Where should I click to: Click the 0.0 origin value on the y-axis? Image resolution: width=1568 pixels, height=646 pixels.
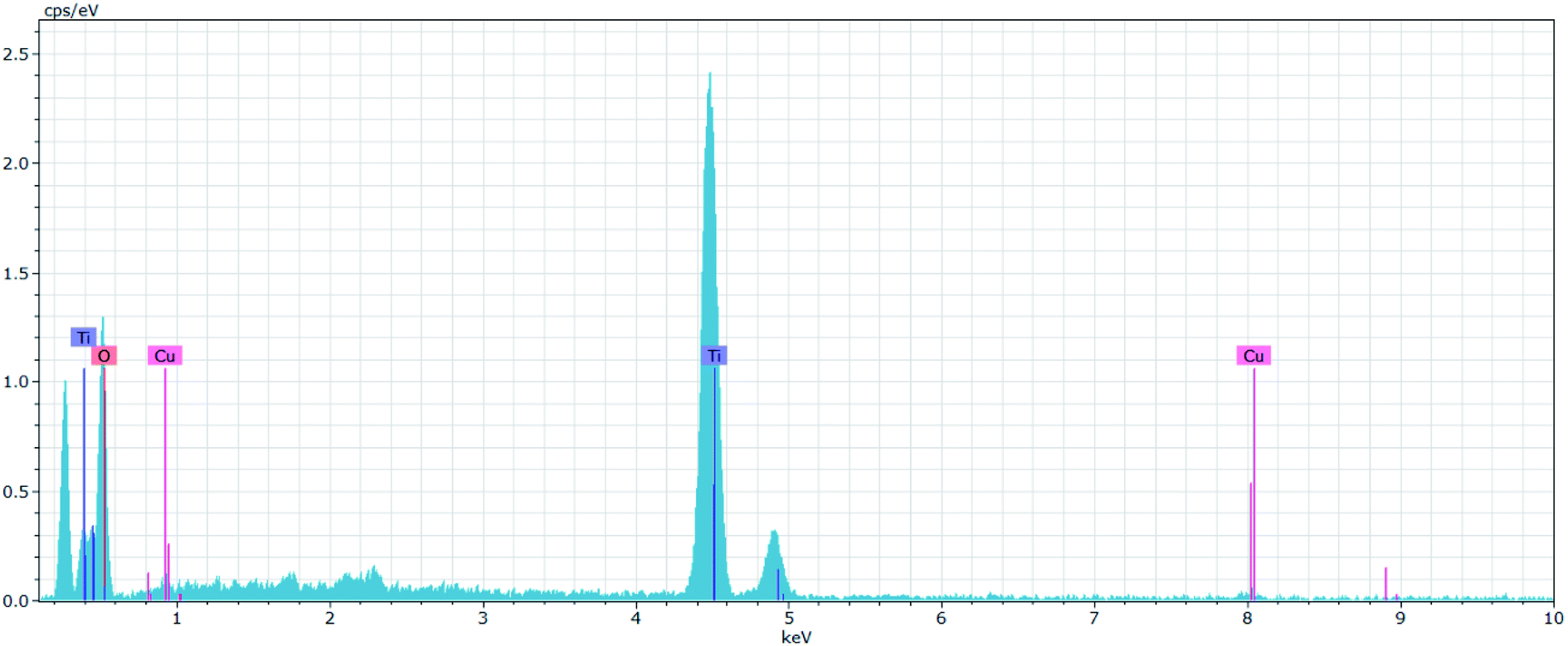[16, 600]
